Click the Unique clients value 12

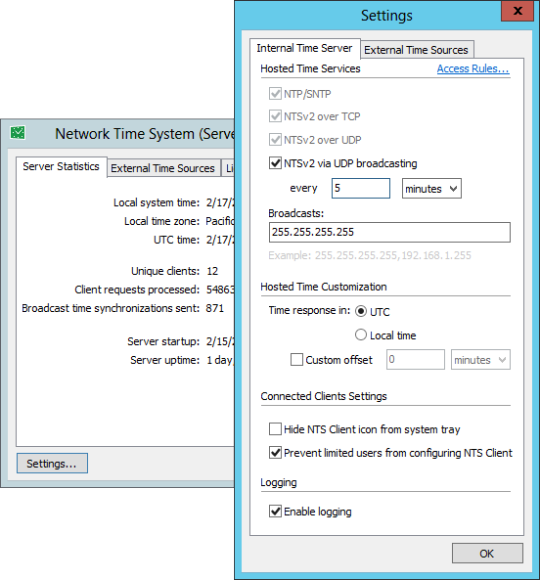[212, 271]
